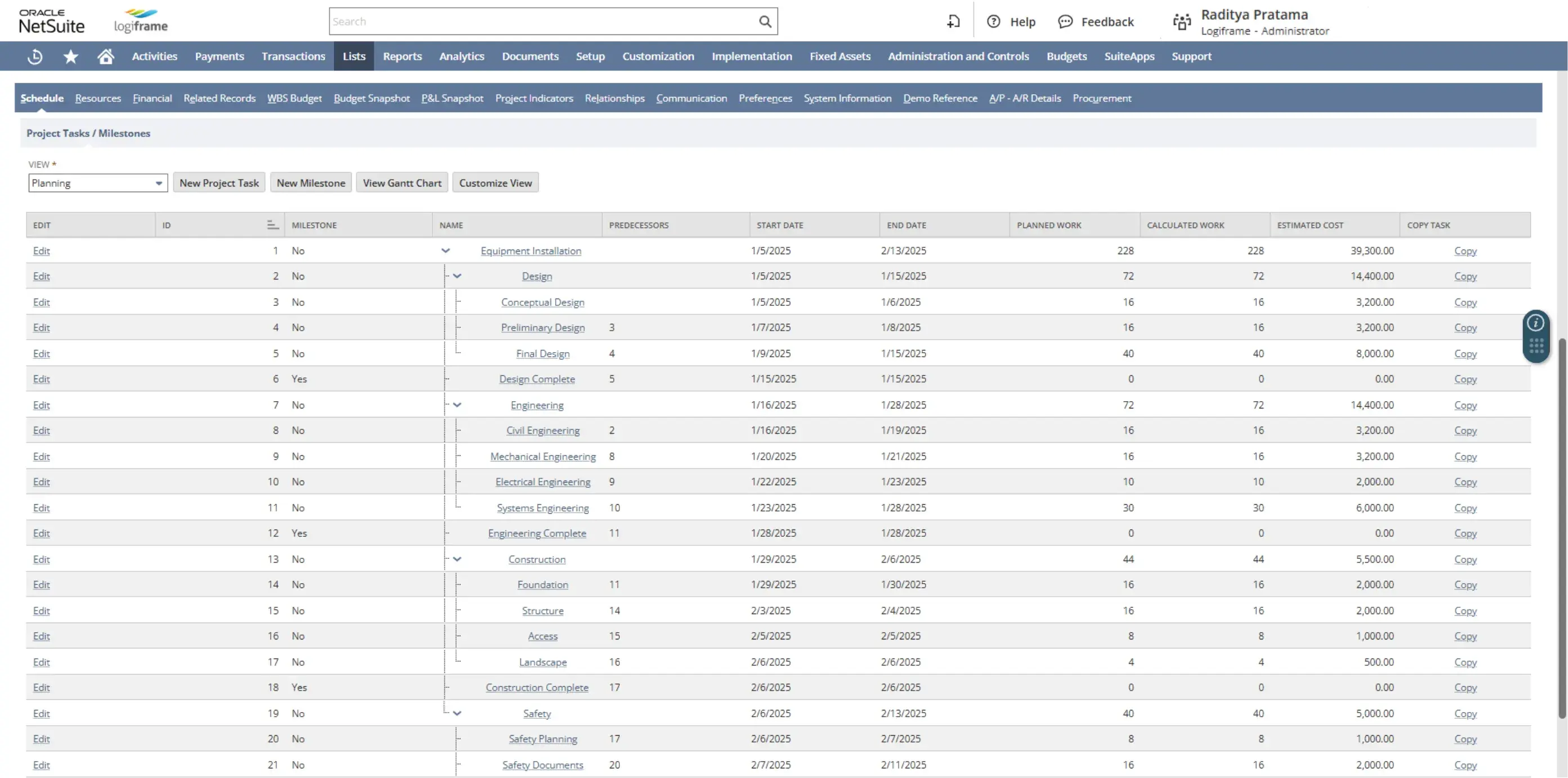
Task: Click Copy for the Final Design task
Action: click(1464, 354)
